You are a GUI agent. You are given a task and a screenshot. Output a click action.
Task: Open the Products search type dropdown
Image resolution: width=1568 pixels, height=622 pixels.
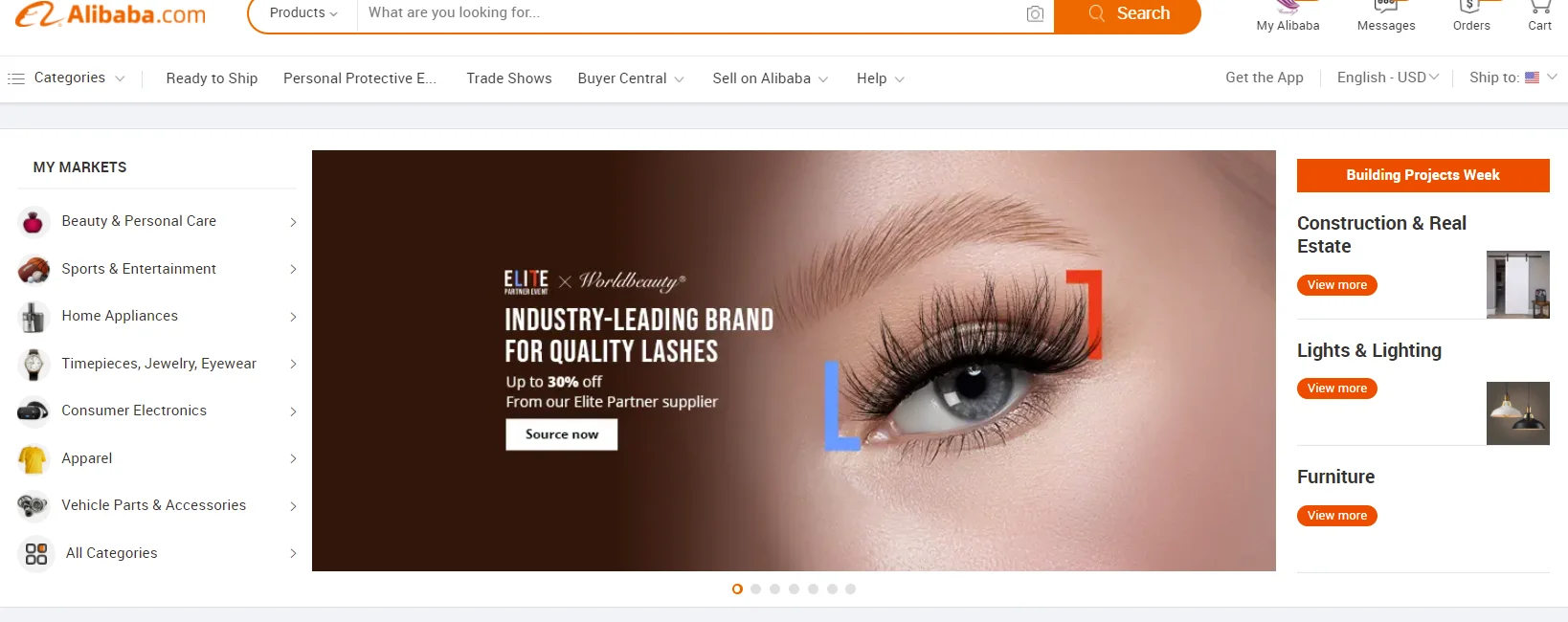pos(303,13)
